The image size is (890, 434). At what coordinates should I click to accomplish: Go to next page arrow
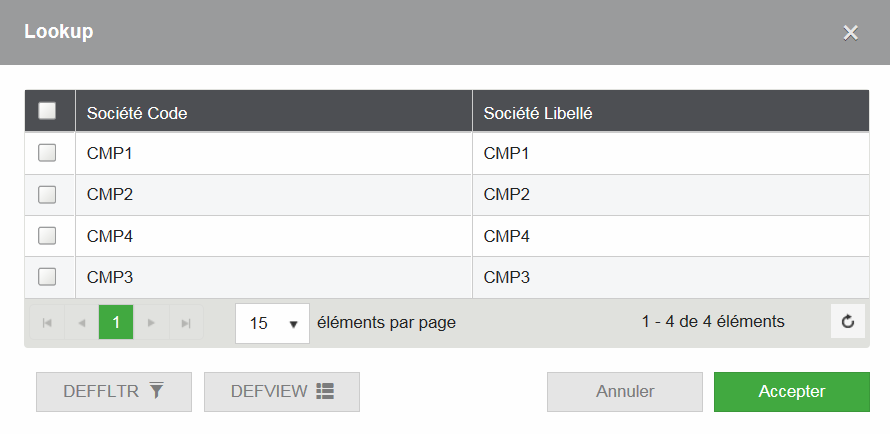tap(151, 323)
